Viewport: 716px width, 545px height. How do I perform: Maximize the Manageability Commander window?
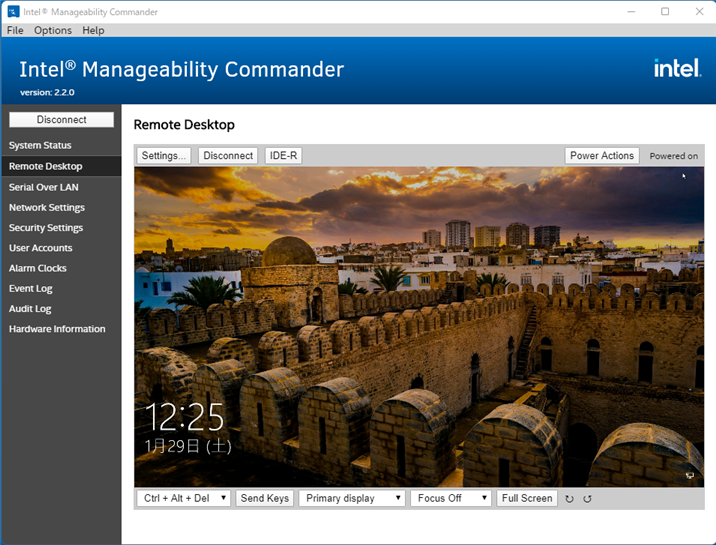point(665,11)
